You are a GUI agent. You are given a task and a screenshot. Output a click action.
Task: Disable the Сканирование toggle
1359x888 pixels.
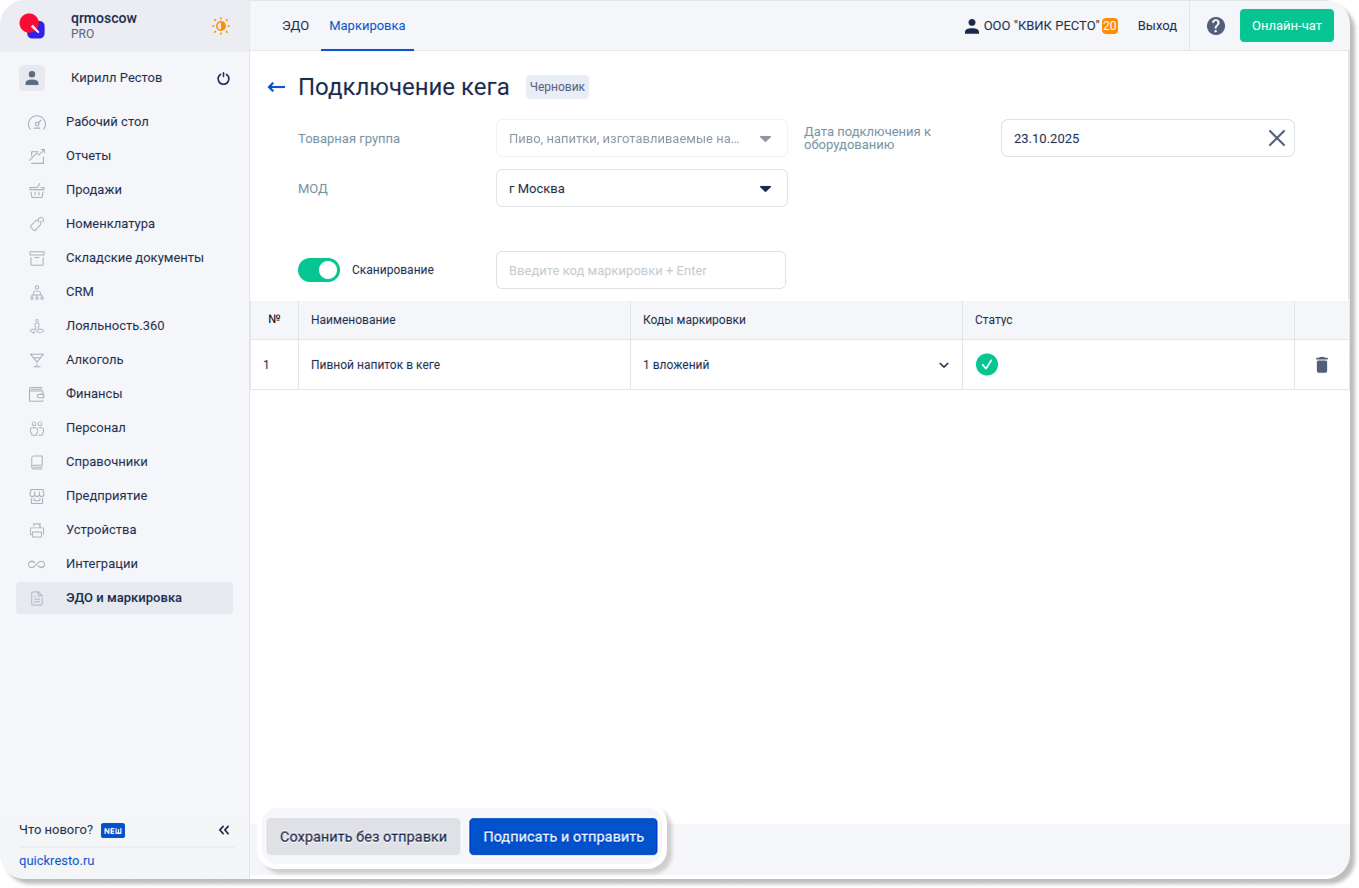point(319,270)
